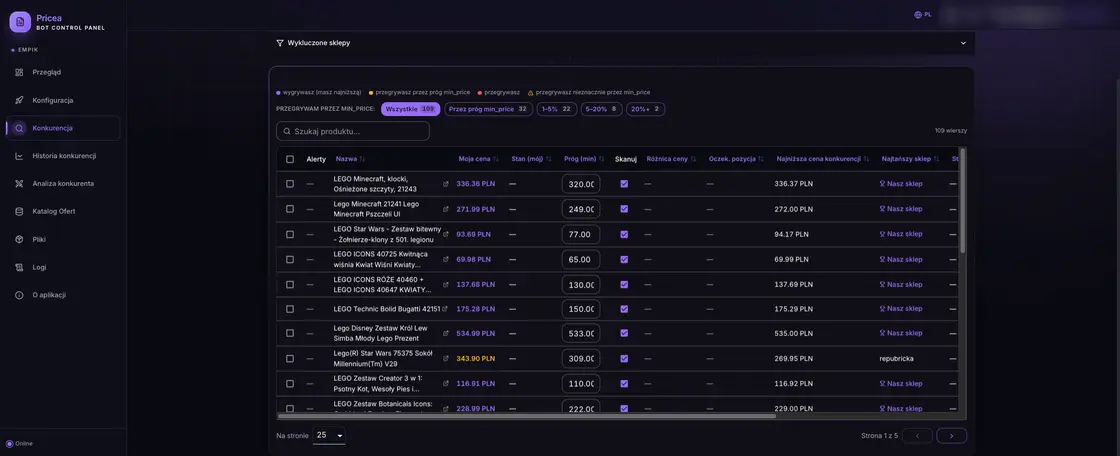Open external link for Lego Minecraft 21241
The height and width of the screenshot is (456, 1120).
[446, 209]
